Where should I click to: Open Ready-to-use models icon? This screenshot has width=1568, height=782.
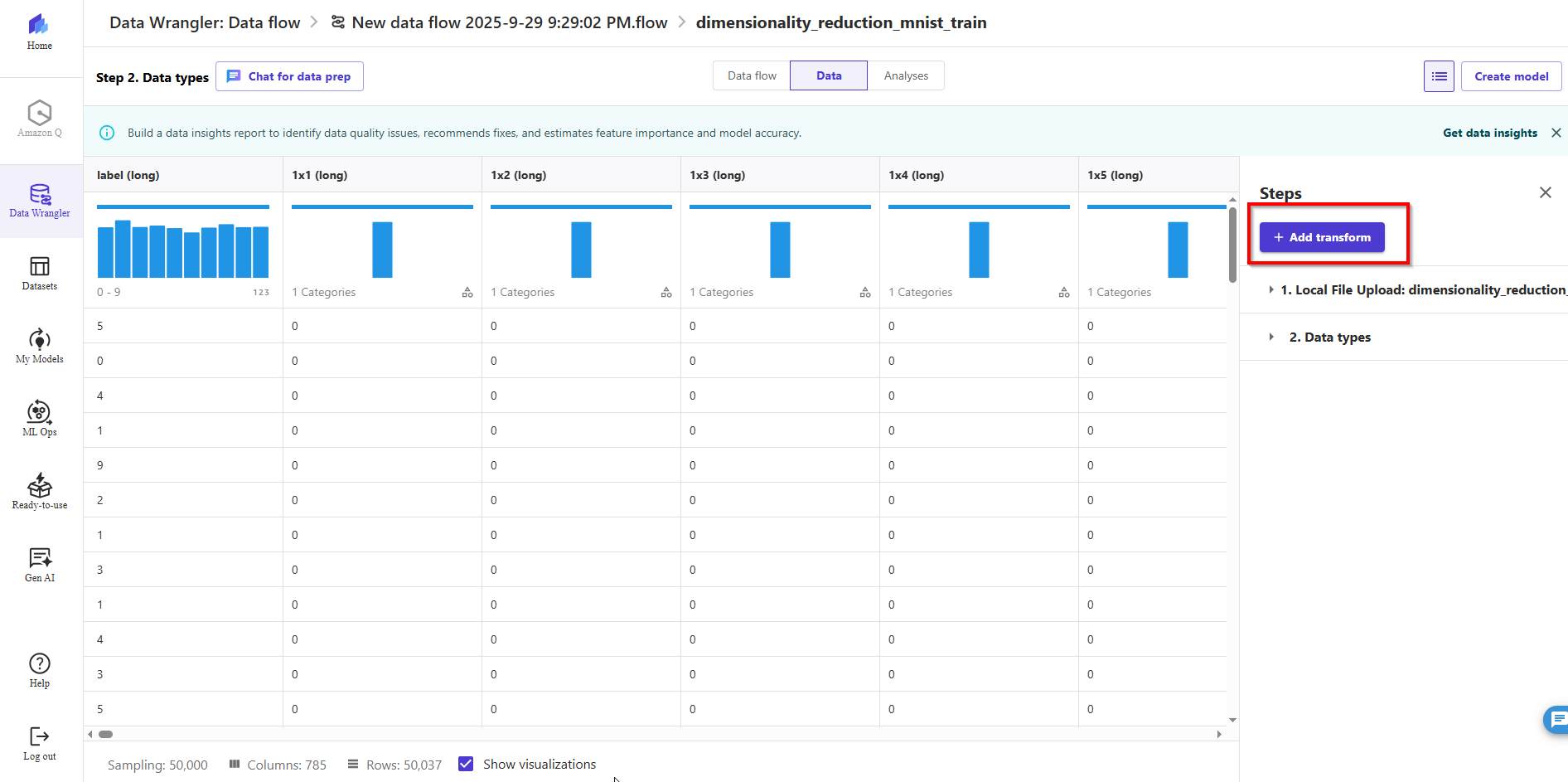pyautogui.click(x=40, y=491)
